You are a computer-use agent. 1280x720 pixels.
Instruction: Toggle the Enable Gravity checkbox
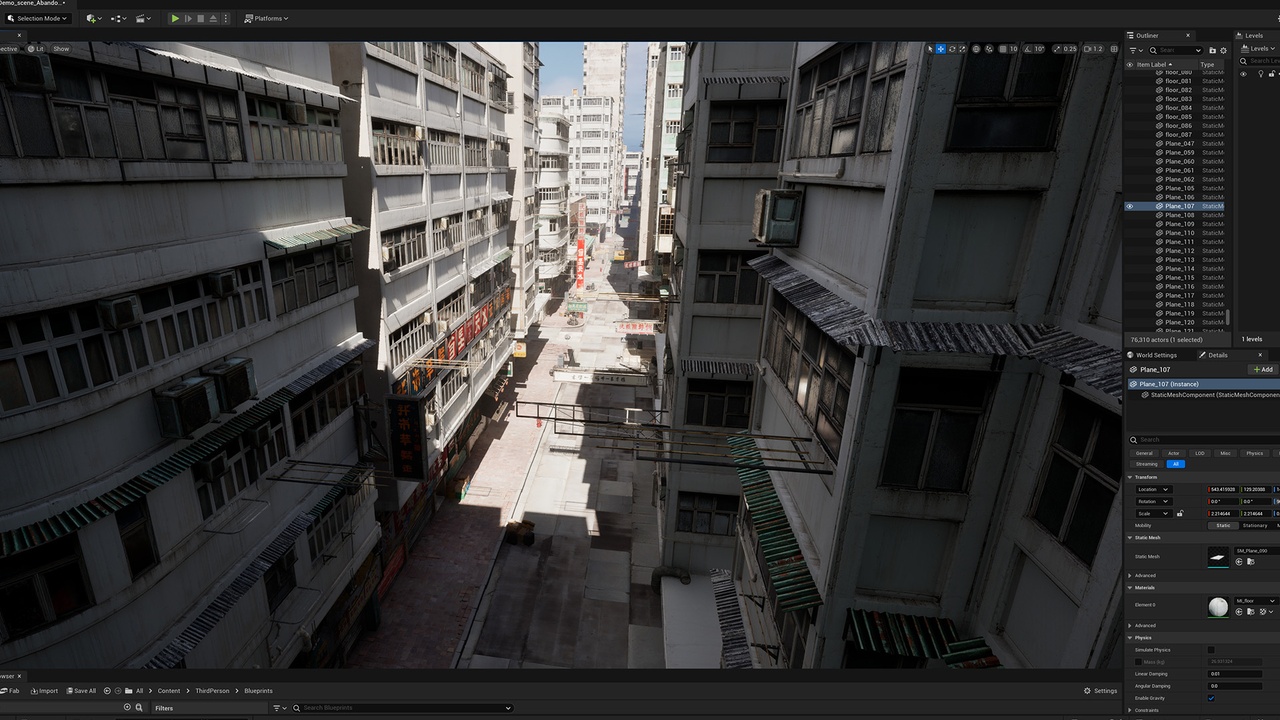pos(1211,698)
